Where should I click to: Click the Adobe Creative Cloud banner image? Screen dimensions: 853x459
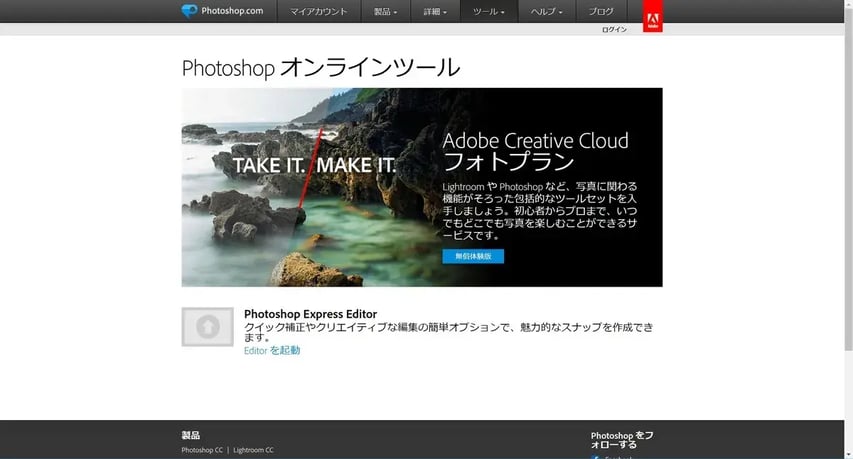coord(422,187)
